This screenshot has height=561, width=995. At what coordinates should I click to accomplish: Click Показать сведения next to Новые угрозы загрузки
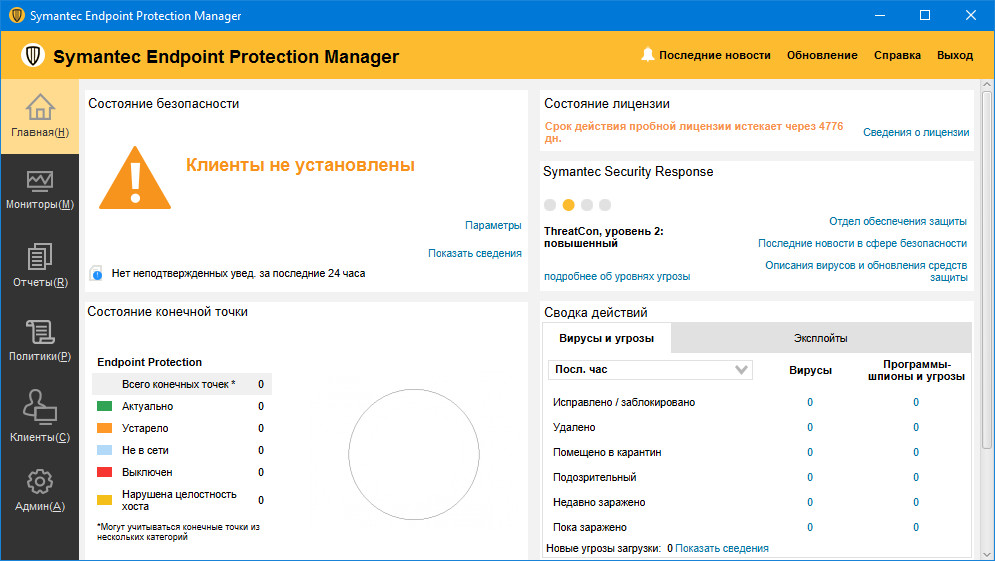722,548
